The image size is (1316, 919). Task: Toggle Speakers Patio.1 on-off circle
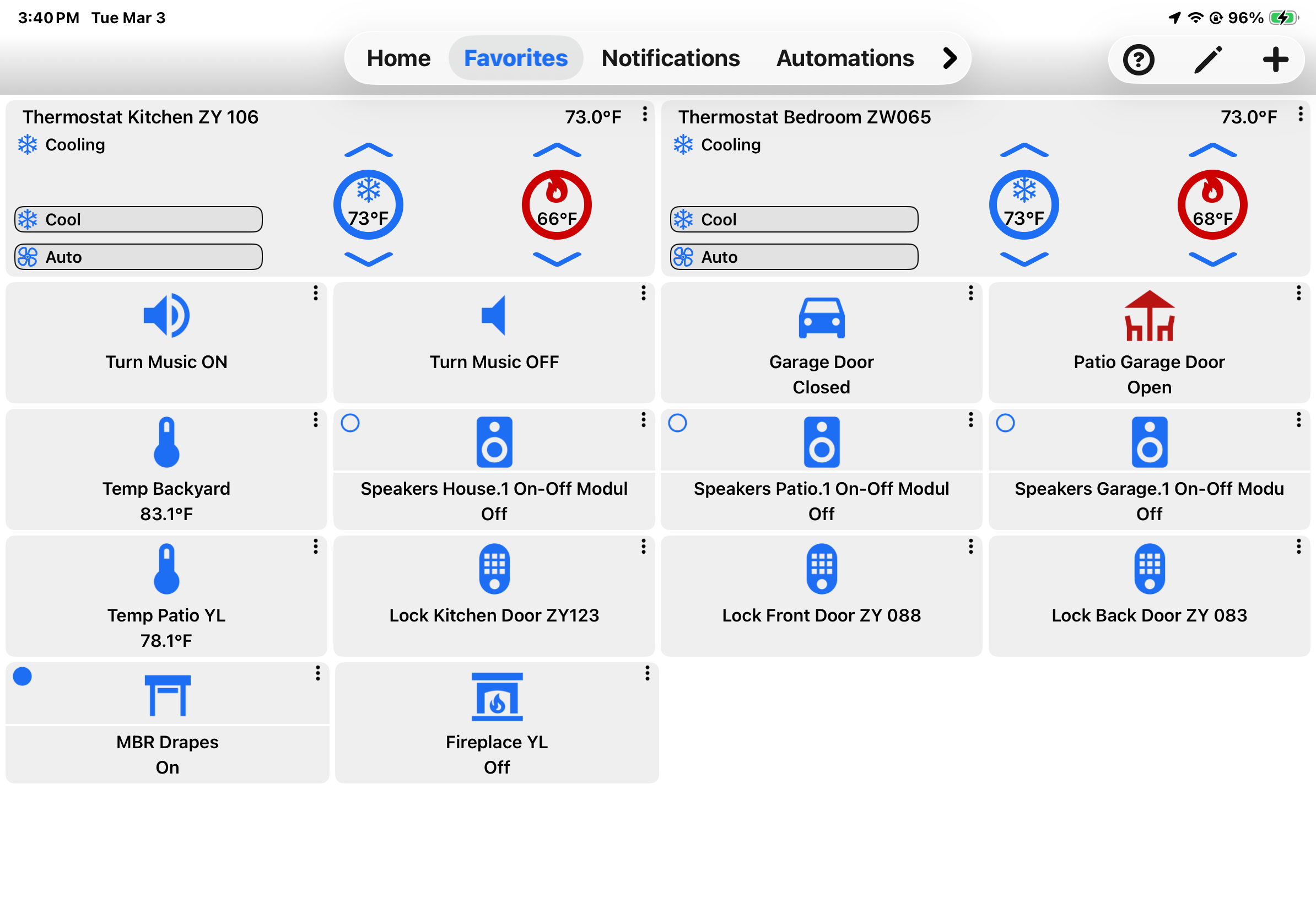pos(677,423)
